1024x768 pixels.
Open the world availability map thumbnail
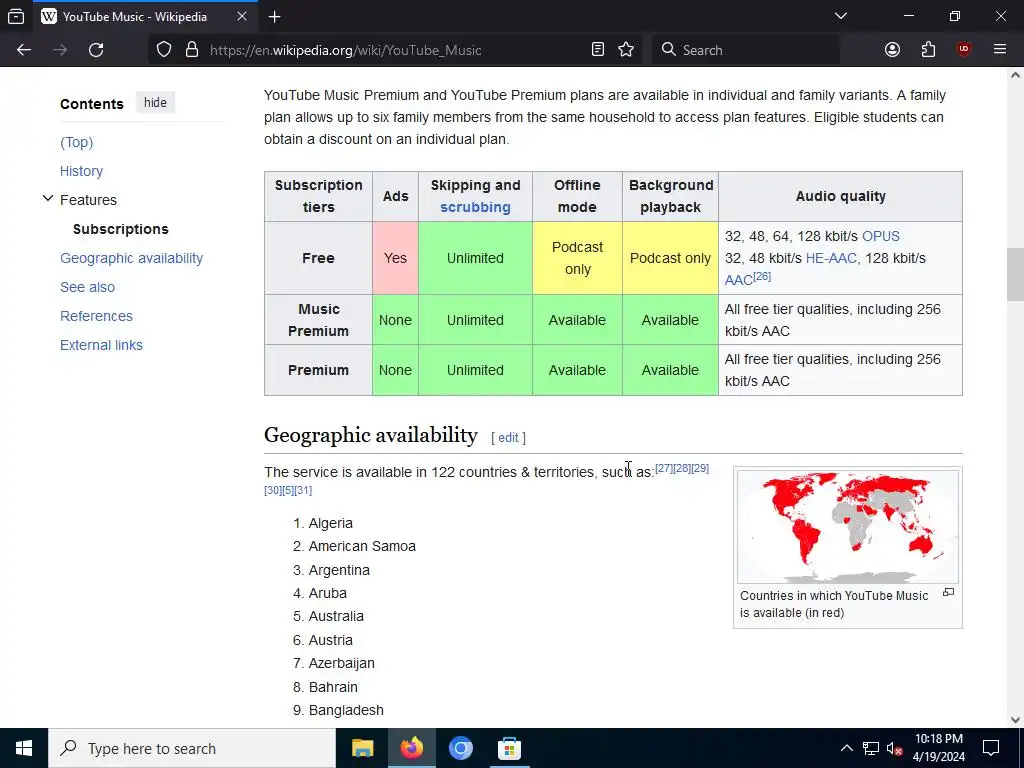point(848,526)
